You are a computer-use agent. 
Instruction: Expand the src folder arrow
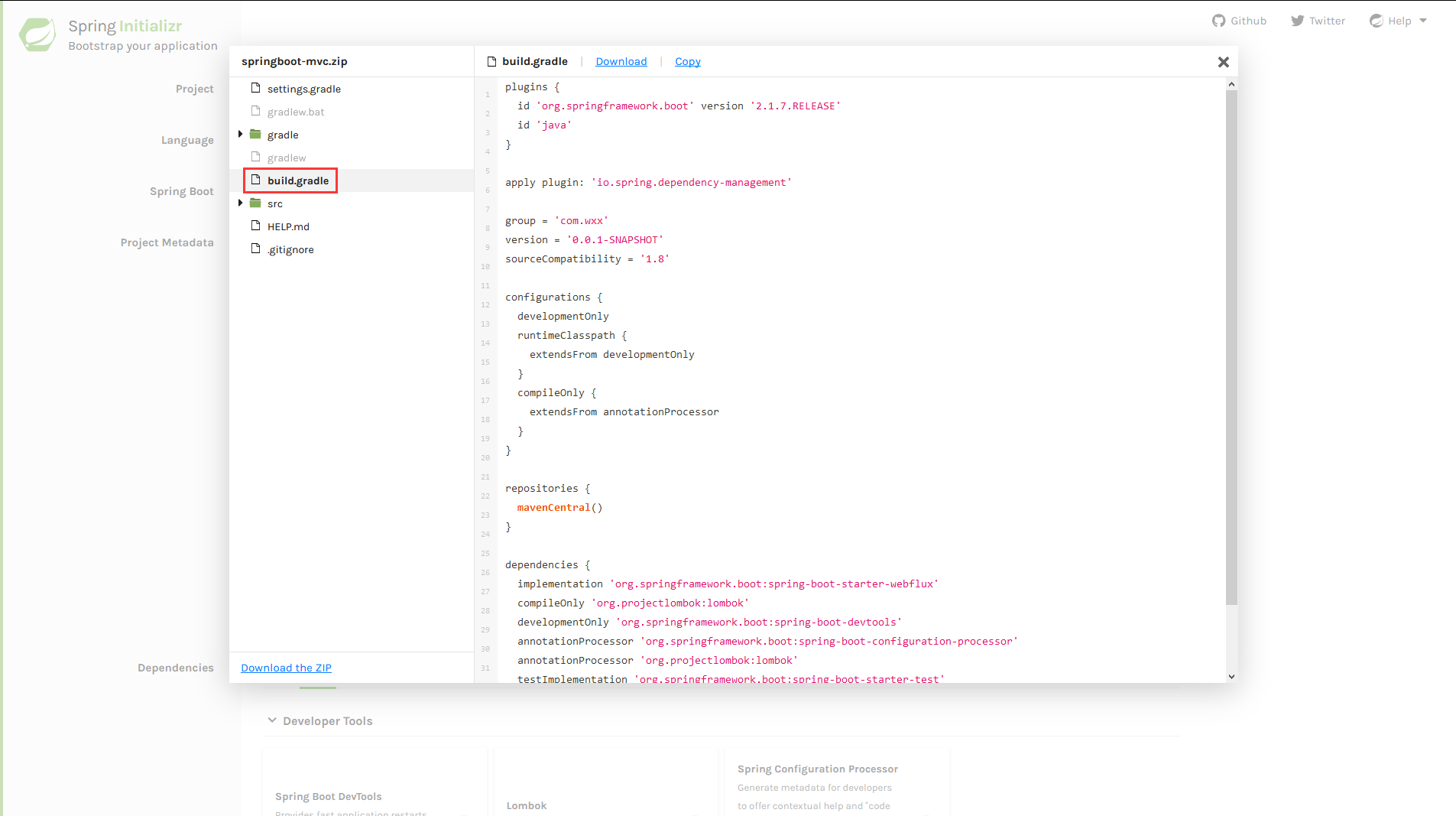click(240, 203)
